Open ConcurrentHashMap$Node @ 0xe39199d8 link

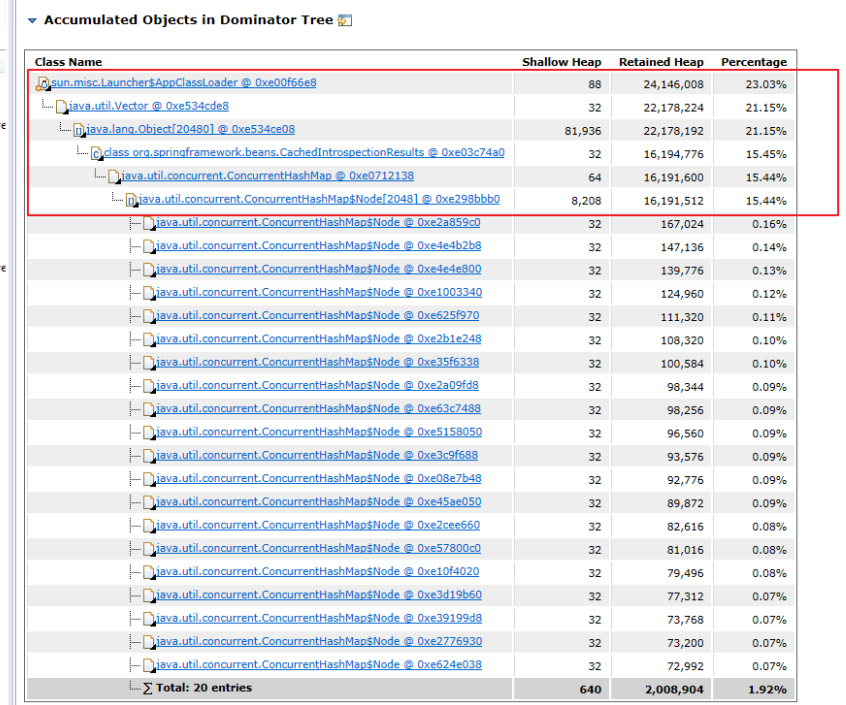(x=319, y=618)
